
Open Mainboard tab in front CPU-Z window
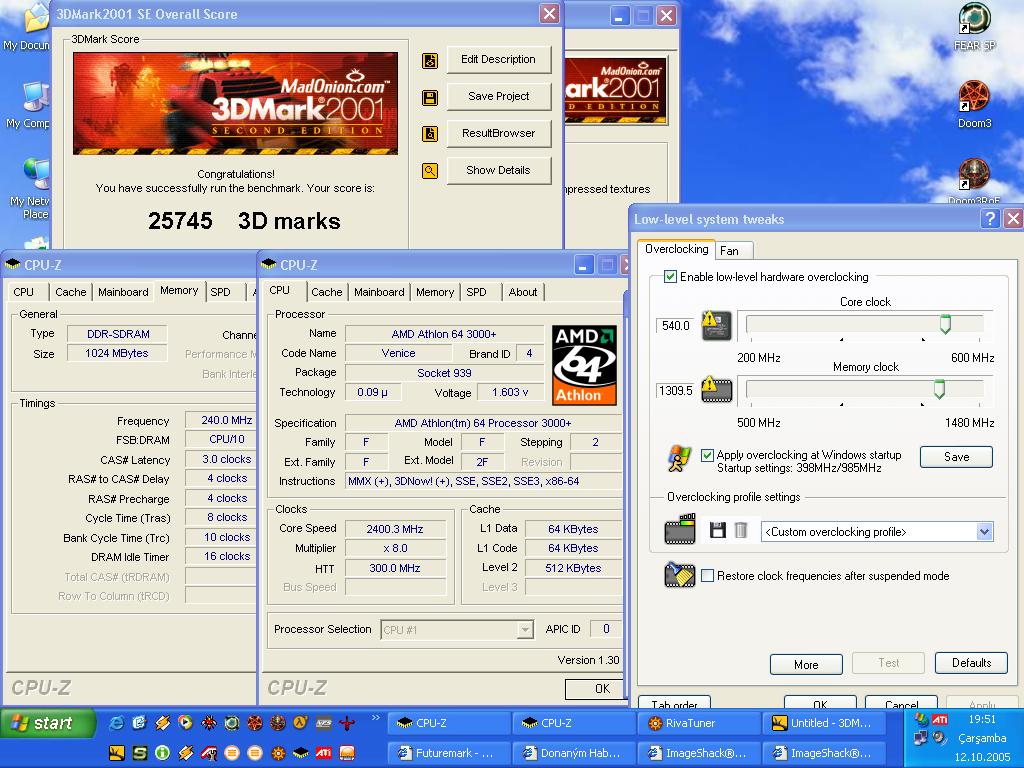[x=379, y=292]
